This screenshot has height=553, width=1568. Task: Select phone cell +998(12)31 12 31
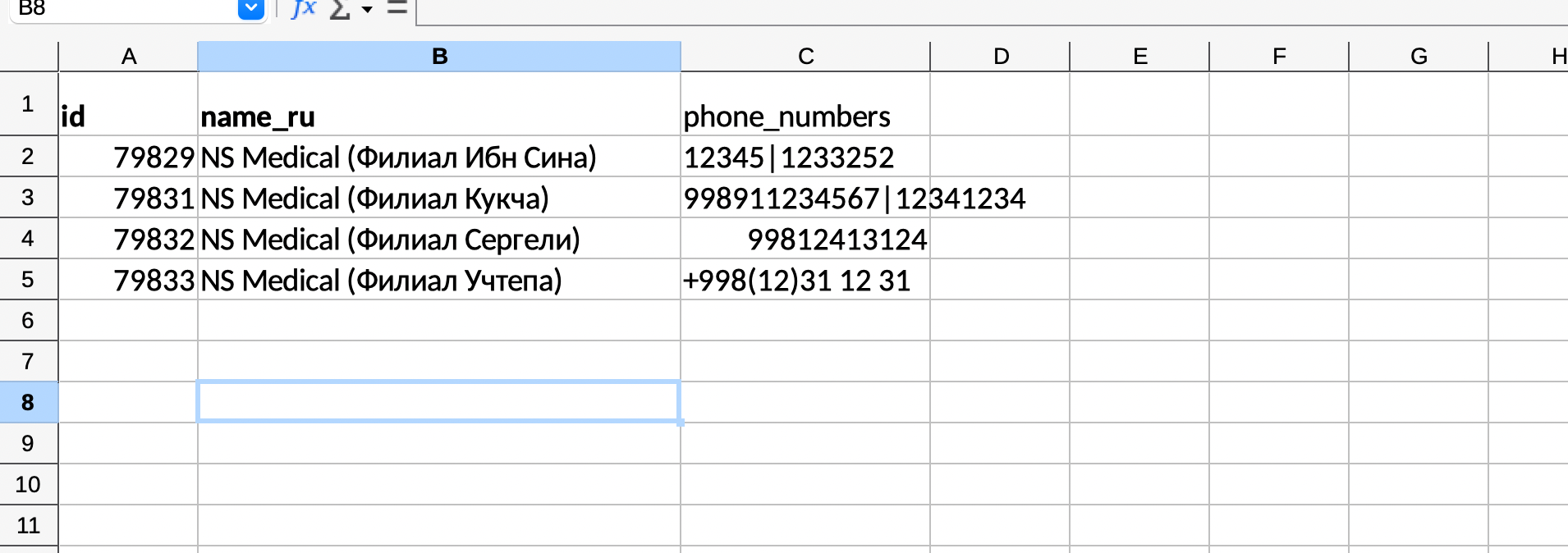click(x=805, y=280)
